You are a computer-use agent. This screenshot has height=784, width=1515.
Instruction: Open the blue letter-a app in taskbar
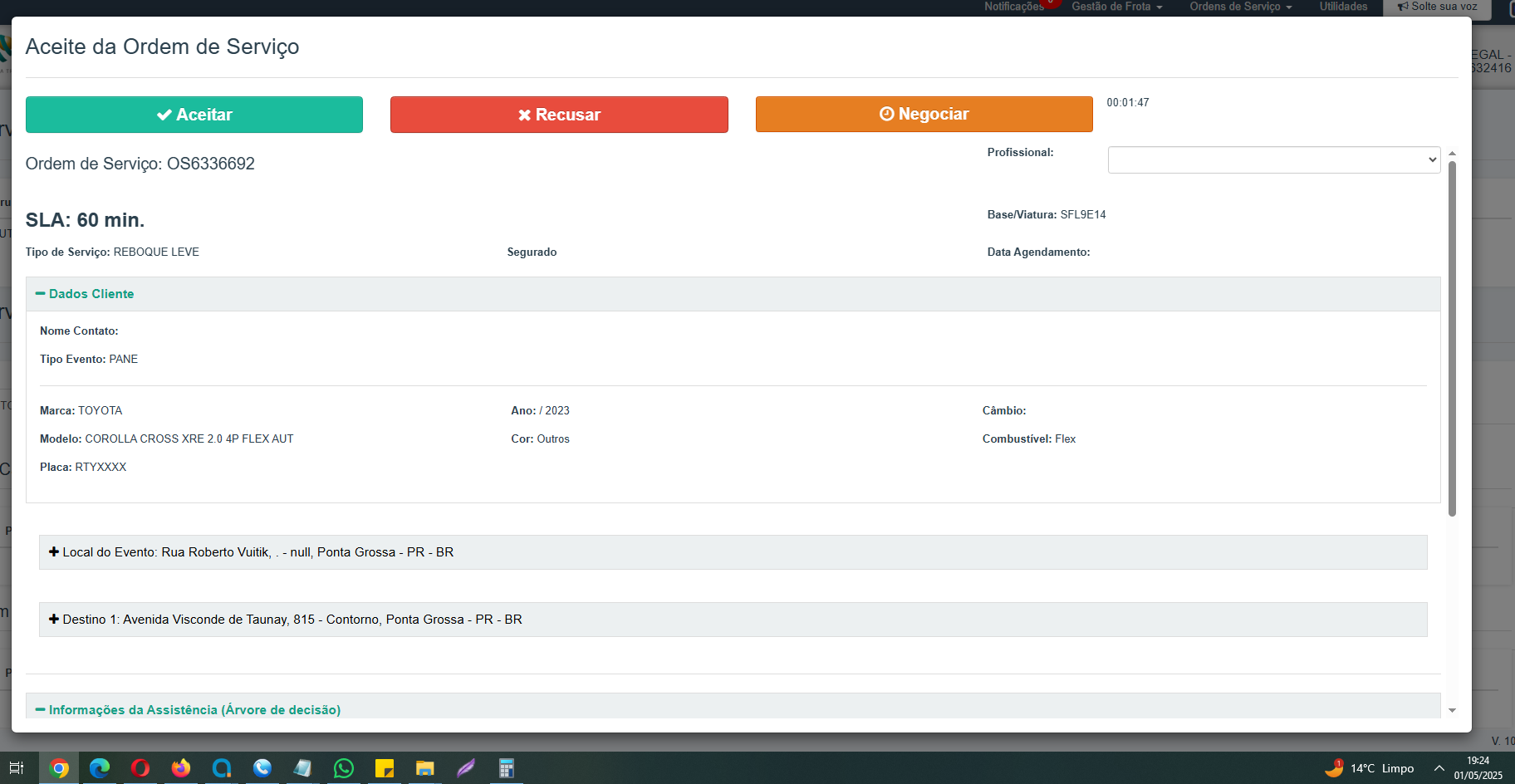tap(222, 768)
